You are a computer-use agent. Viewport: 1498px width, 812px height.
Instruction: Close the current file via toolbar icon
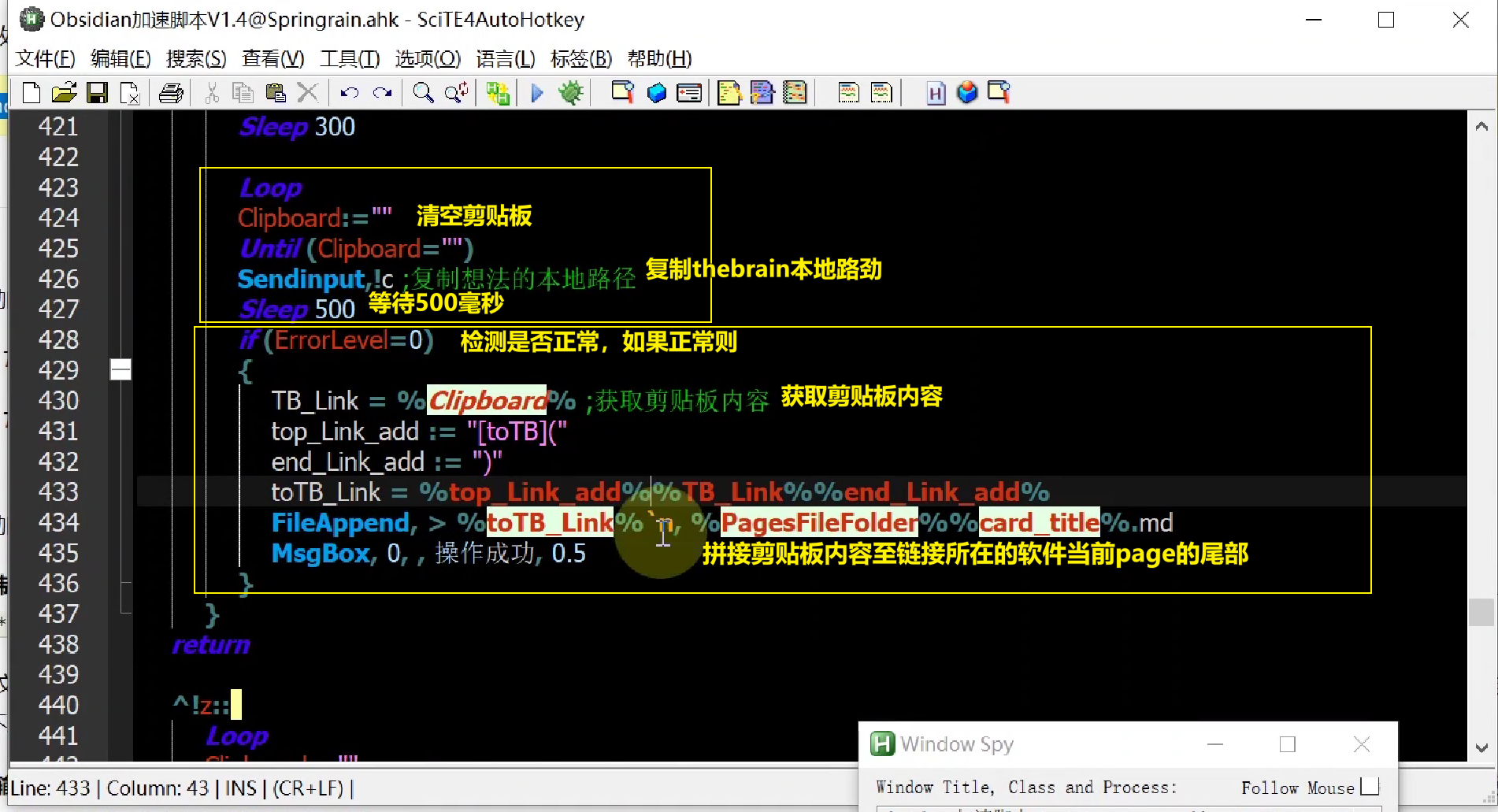[x=130, y=93]
